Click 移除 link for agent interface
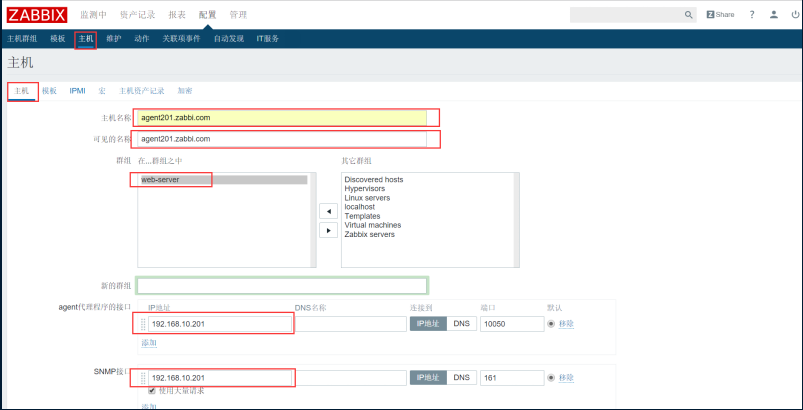Image resolution: width=803 pixels, height=410 pixels. [566, 324]
